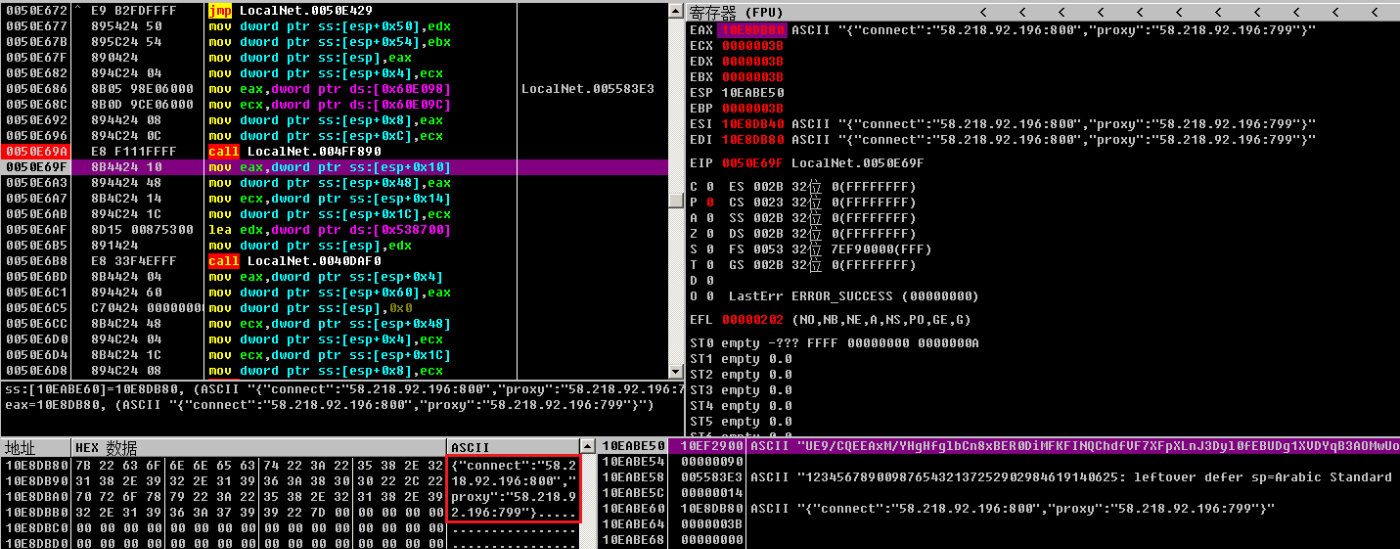Click the 地址 column header in dump pane
The height and width of the screenshot is (549, 1400).
pyautogui.click(x=37, y=448)
